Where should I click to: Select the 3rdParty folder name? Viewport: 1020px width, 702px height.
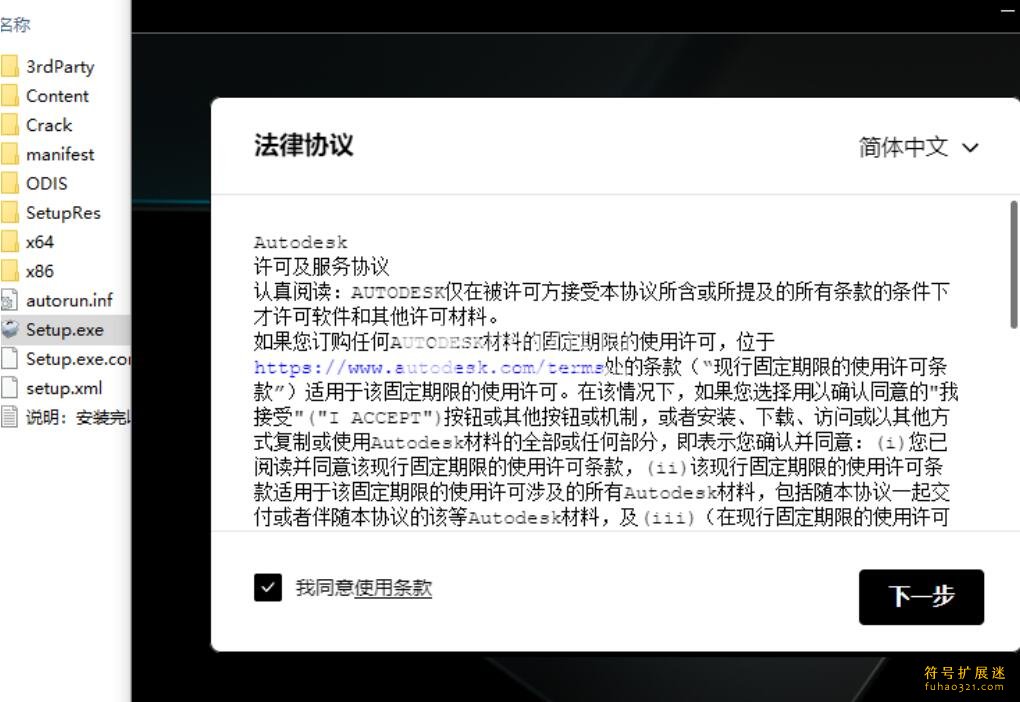[x=60, y=67]
